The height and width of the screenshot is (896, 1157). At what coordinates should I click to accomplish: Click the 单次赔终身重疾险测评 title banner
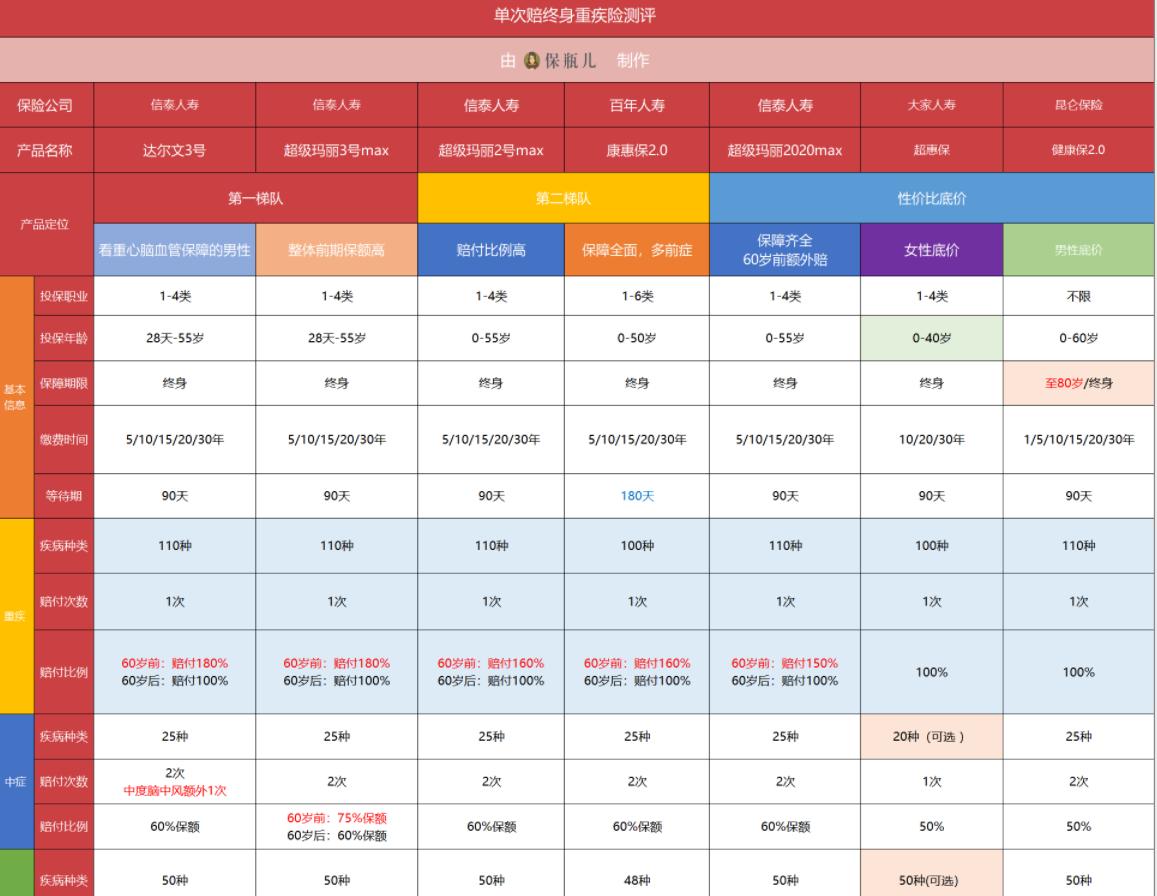click(x=578, y=16)
